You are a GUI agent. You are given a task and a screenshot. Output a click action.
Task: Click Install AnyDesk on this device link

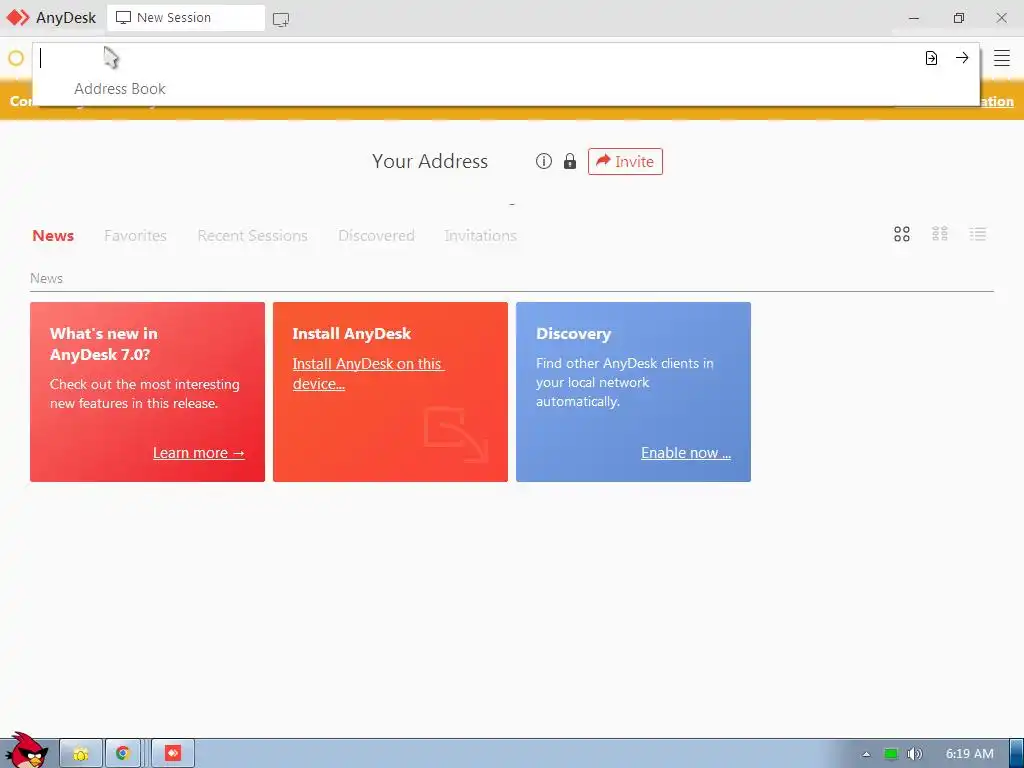(x=368, y=374)
